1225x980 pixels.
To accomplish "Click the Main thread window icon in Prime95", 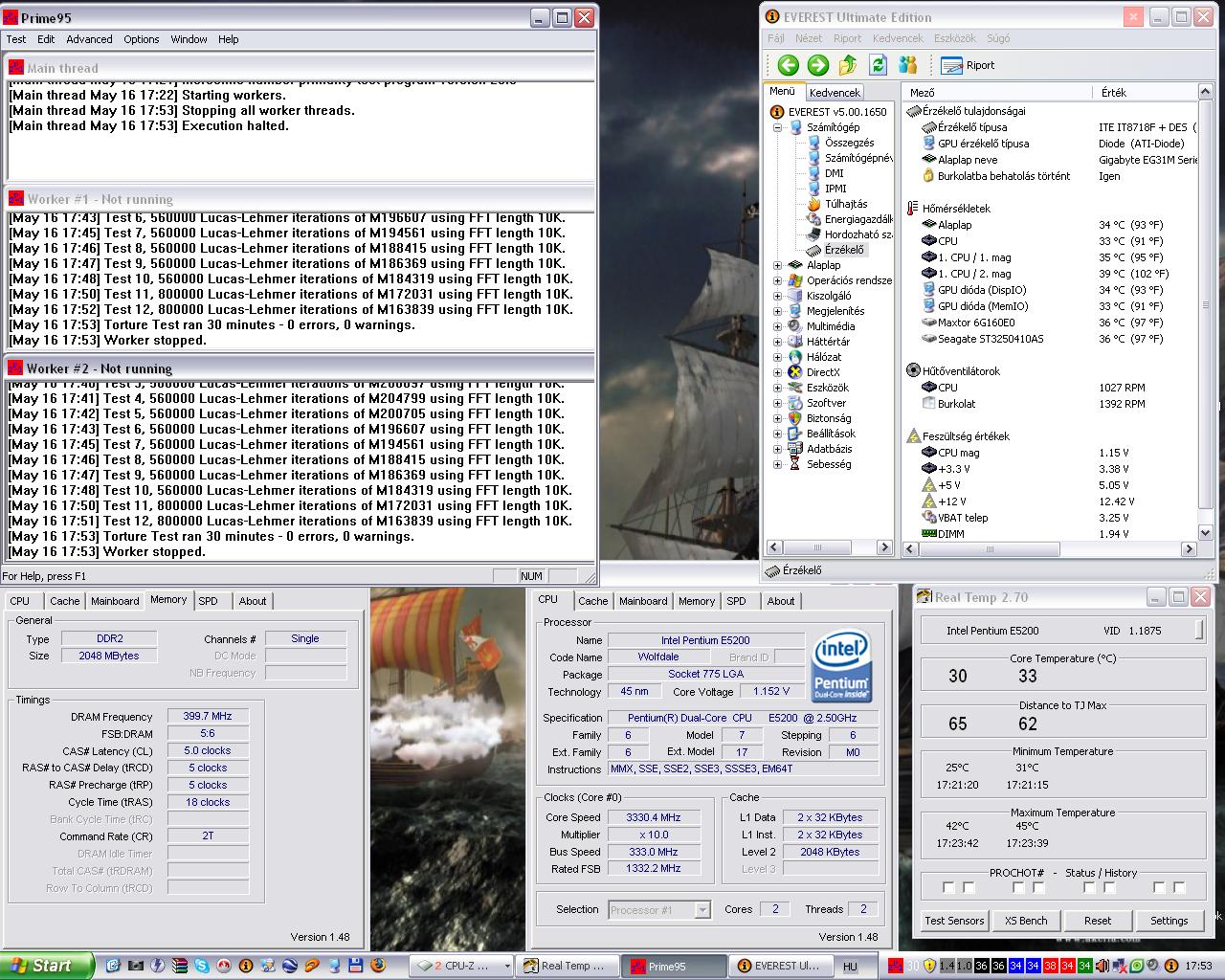I will tap(16, 68).
